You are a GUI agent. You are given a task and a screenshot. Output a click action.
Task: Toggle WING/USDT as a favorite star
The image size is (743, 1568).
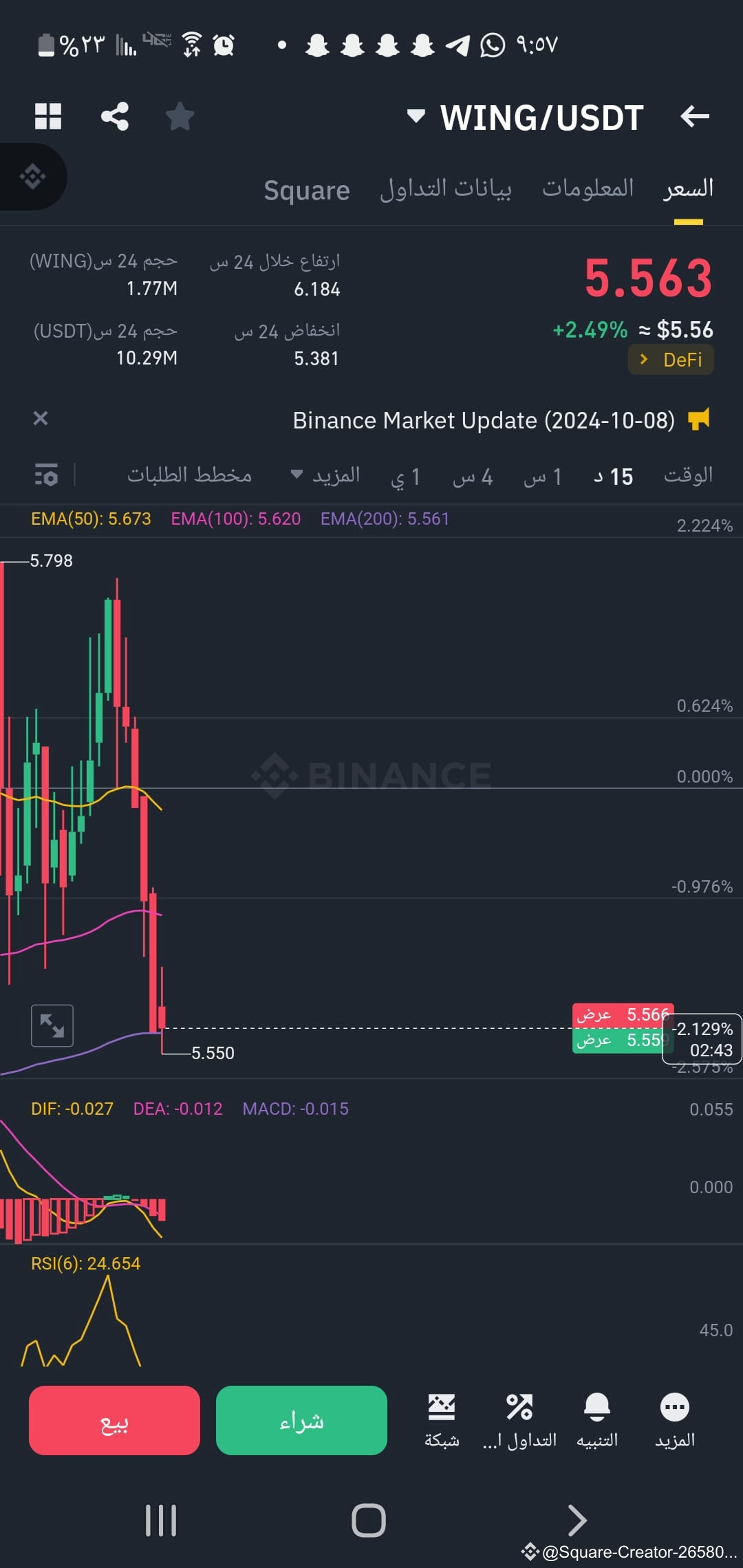(180, 116)
